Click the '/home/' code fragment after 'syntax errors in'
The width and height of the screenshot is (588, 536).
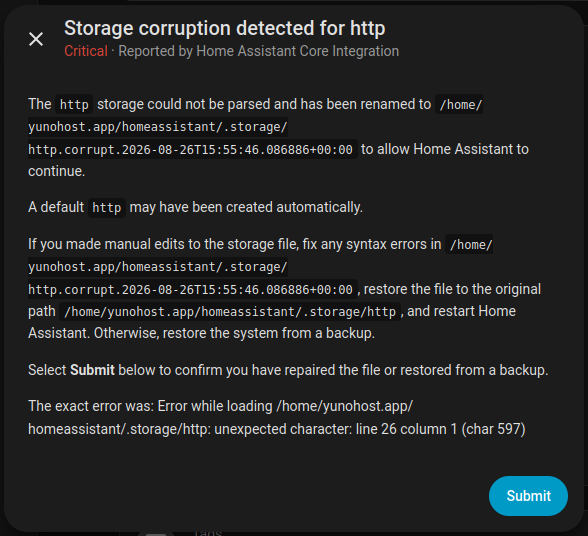pos(471,245)
